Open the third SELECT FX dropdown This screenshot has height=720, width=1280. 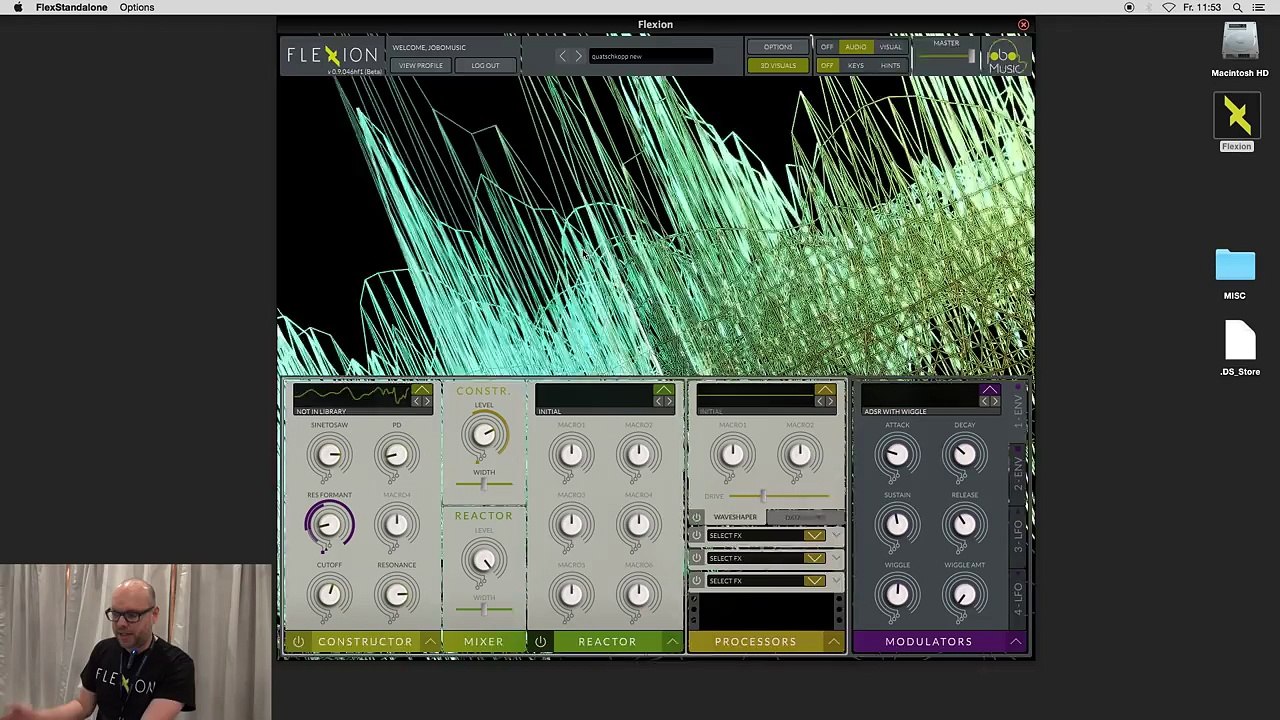pos(814,580)
